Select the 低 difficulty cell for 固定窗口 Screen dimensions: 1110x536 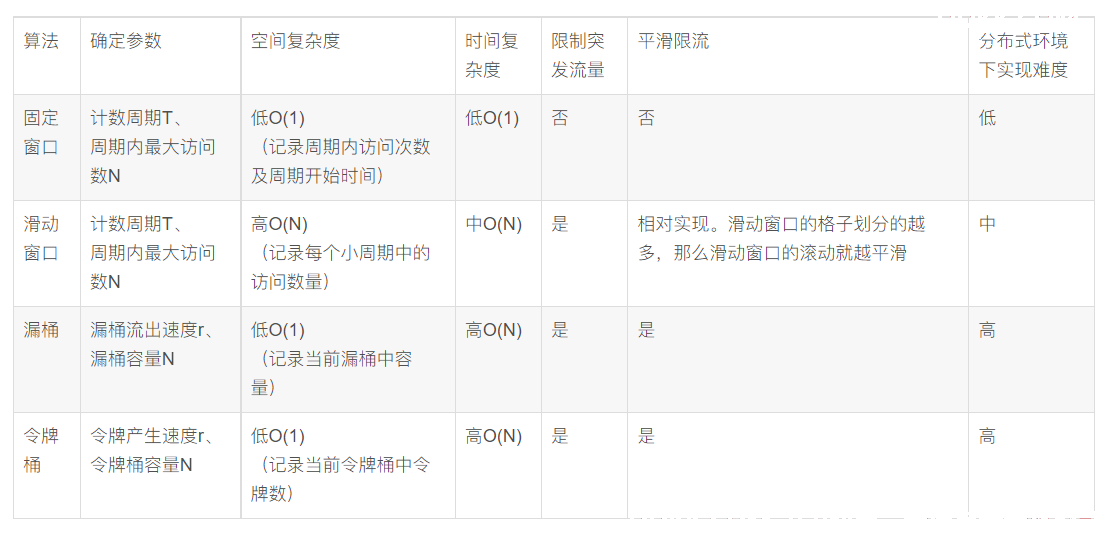pyautogui.click(x=1031, y=147)
